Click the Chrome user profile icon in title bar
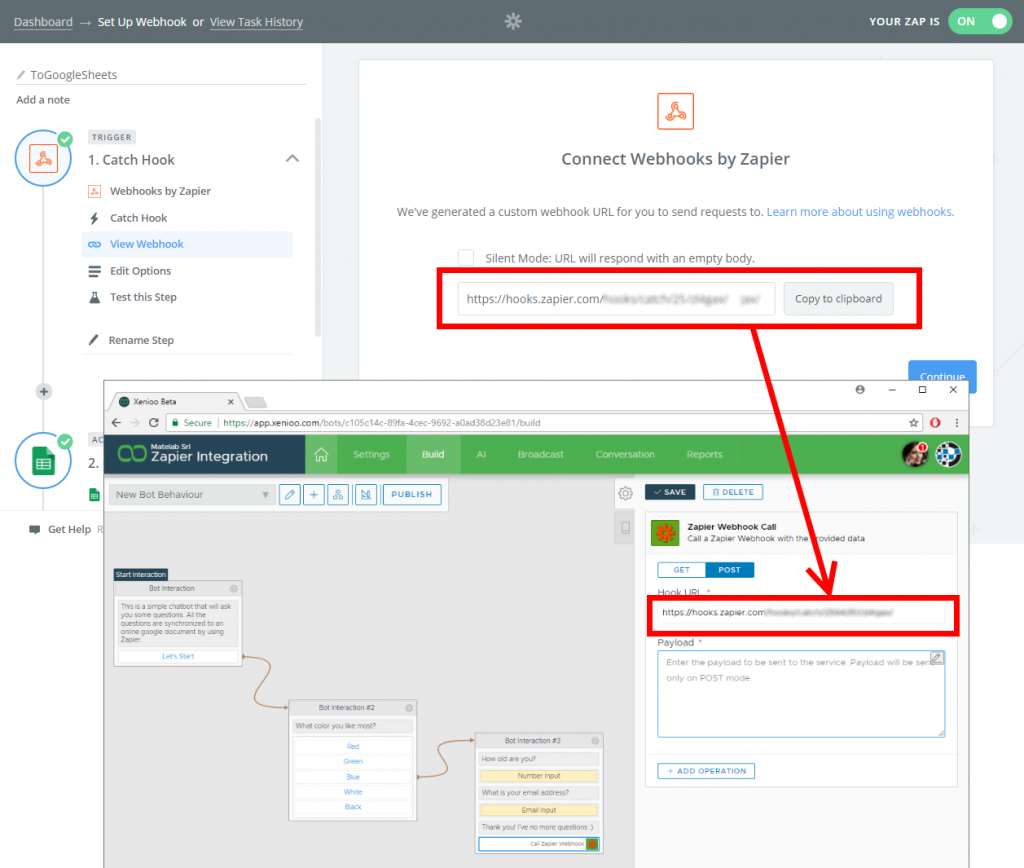Screen dimensions: 1024x868 pyautogui.click(x=860, y=390)
